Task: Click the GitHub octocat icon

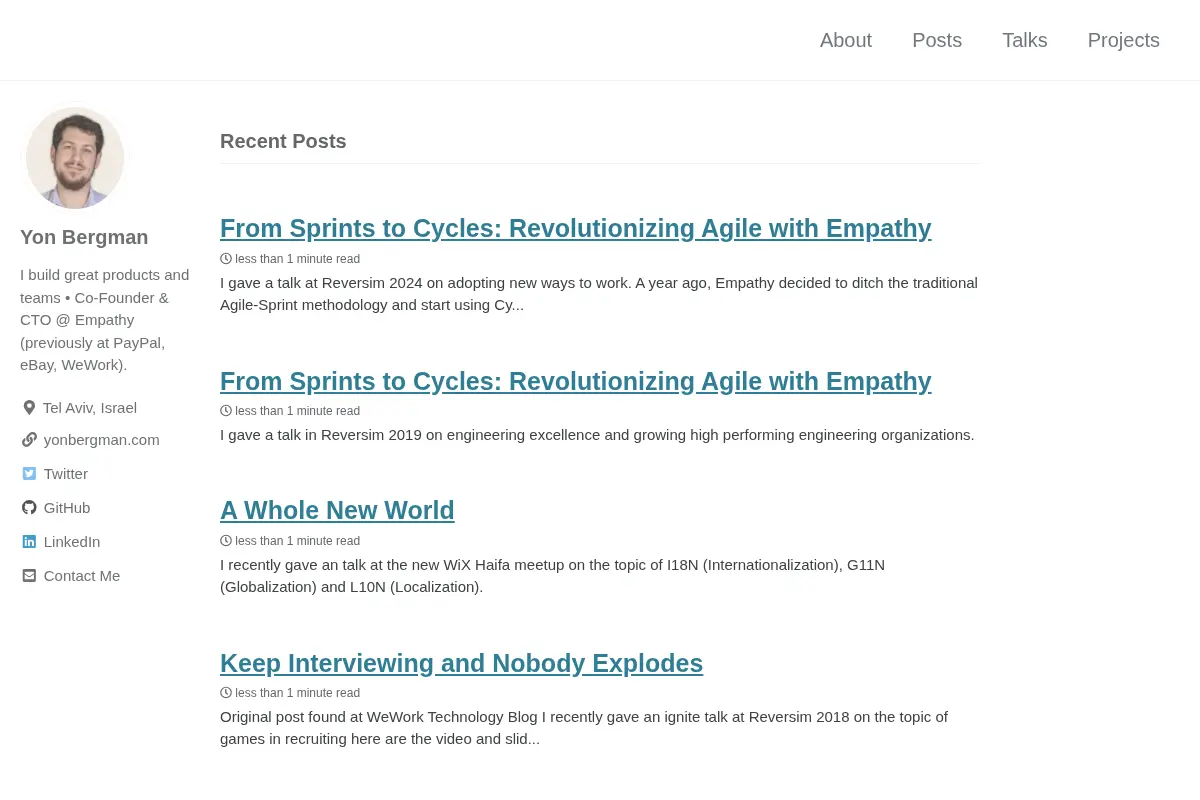Action: (x=29, y=508)
